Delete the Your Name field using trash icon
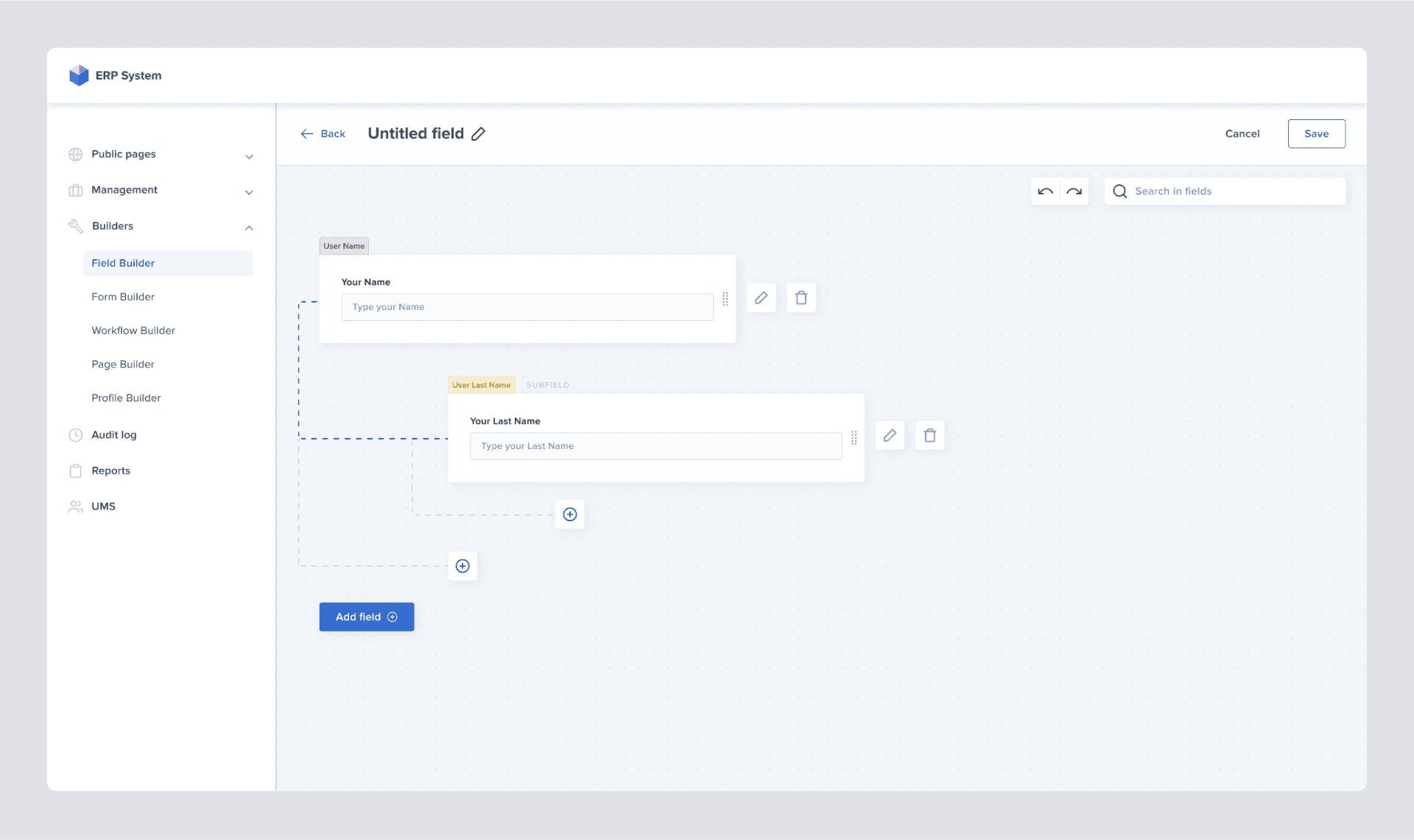Image resolution: width=1414 pixels, height=840 pixels. coord(801,297)
